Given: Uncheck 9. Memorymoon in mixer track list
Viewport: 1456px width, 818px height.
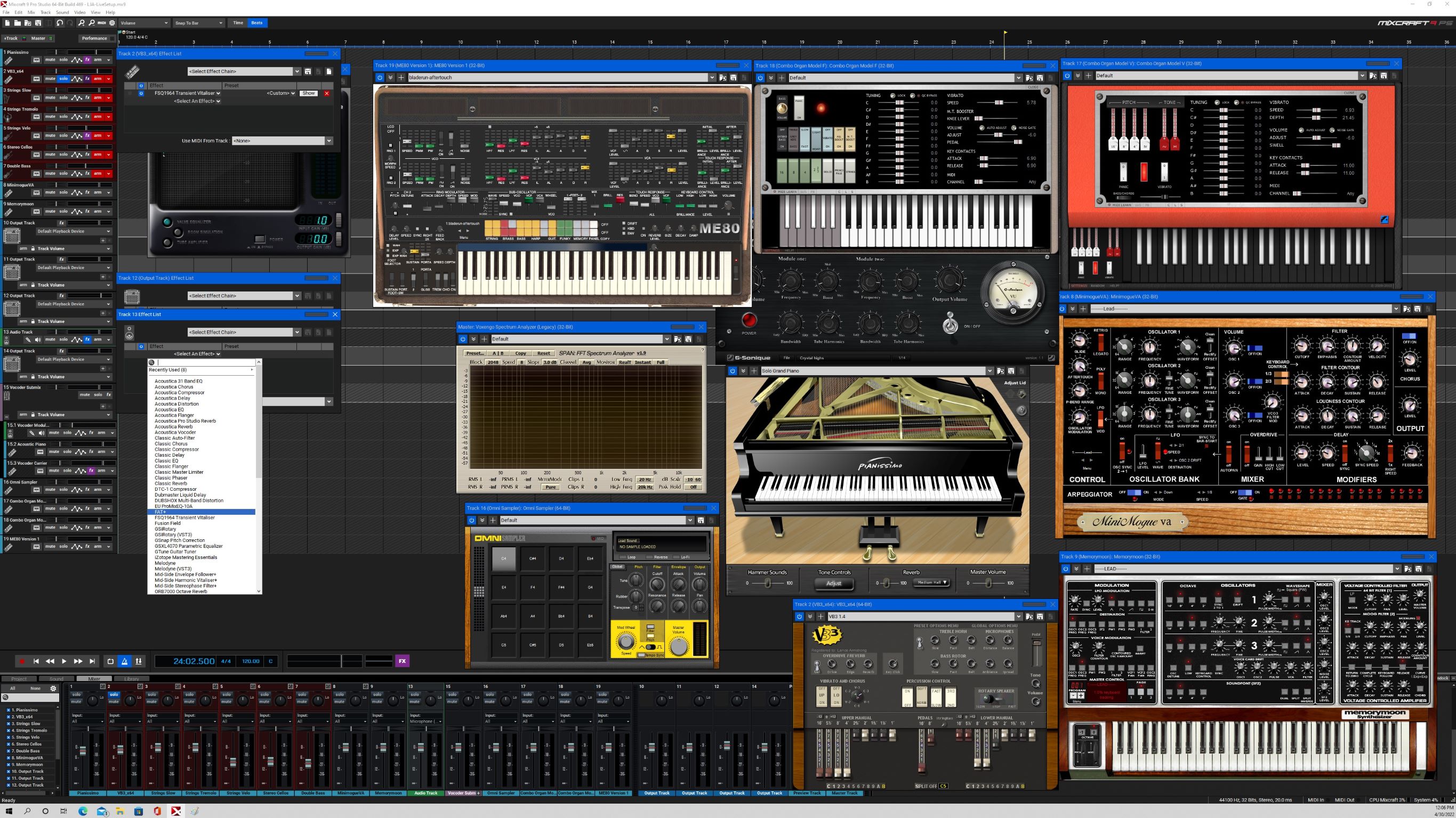Looking at the screenshot, I should (9, 765).
